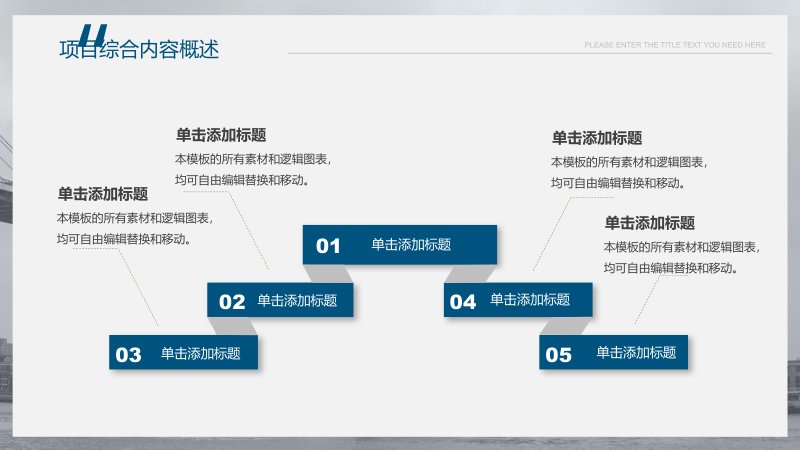This screenshot has width=800, height=450.
Task: Select the blue 04 step box
Action: [518, 299]
